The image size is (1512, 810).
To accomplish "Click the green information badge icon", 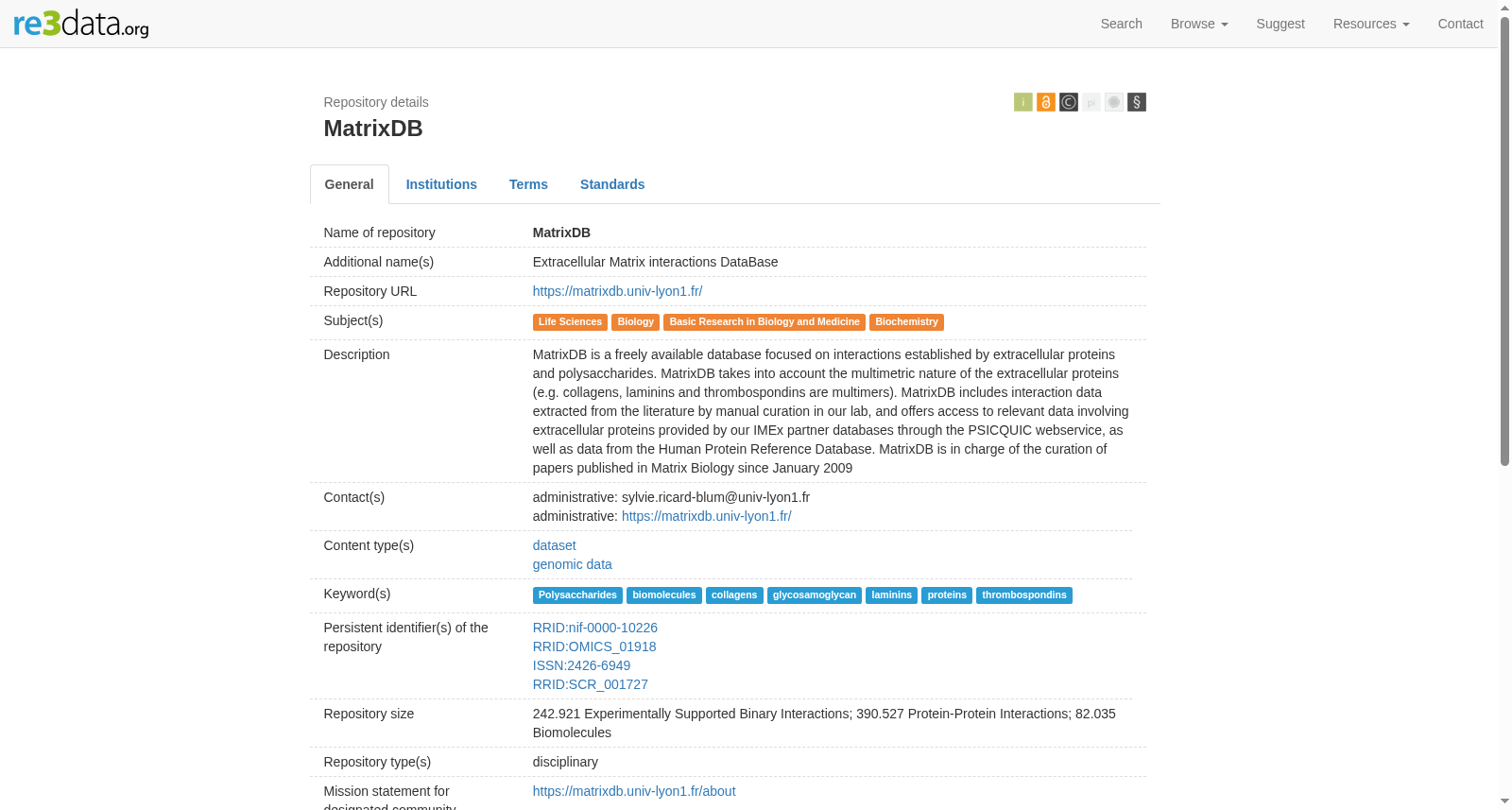I will tap(1022, 102).
